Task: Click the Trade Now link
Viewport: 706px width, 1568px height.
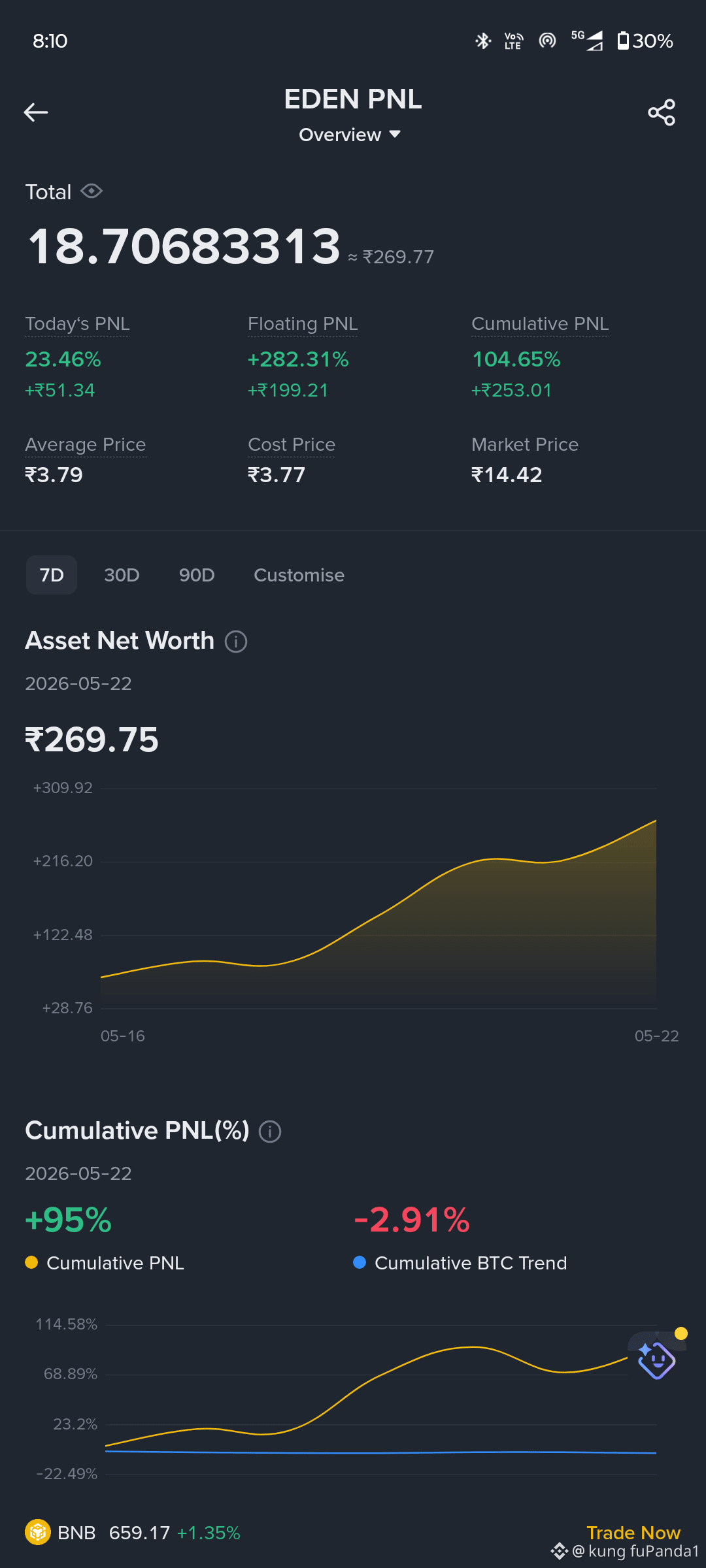Action: tap(633, 1532)
